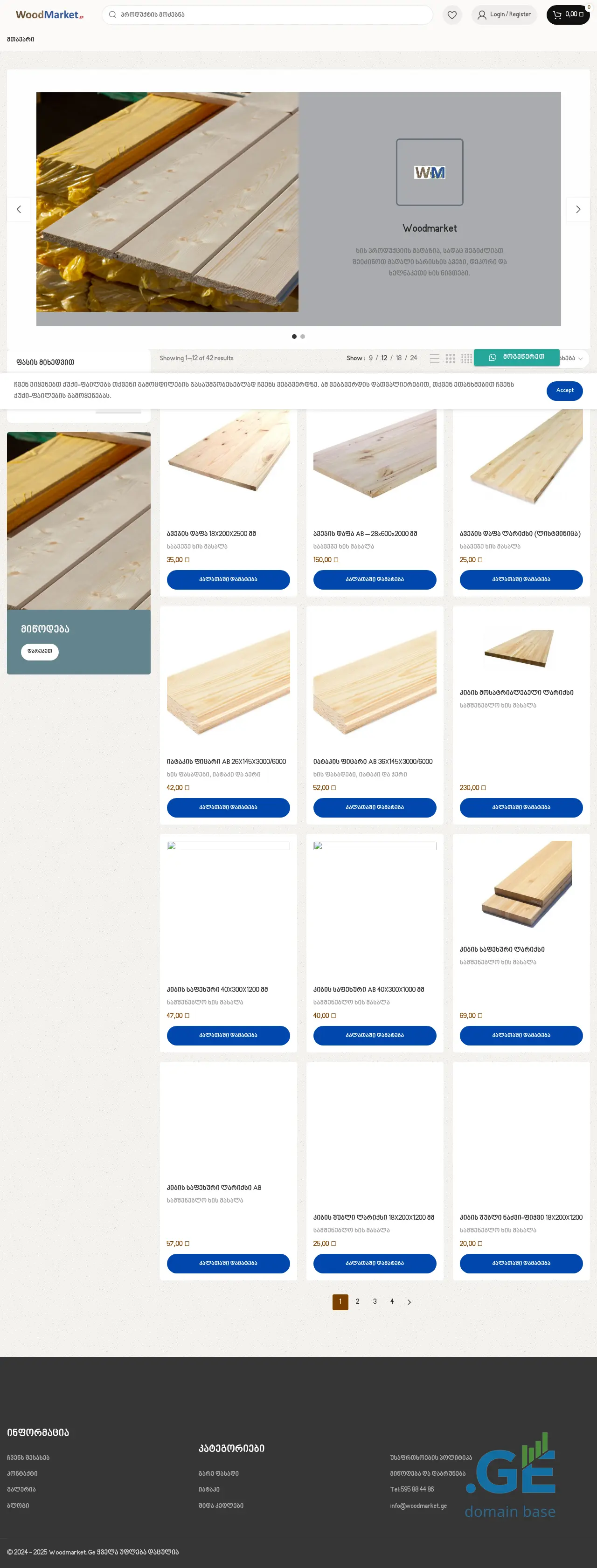Switch to three-column grid view icon
This screenshot has height=1568, width=597.
(x=450, y=358)
